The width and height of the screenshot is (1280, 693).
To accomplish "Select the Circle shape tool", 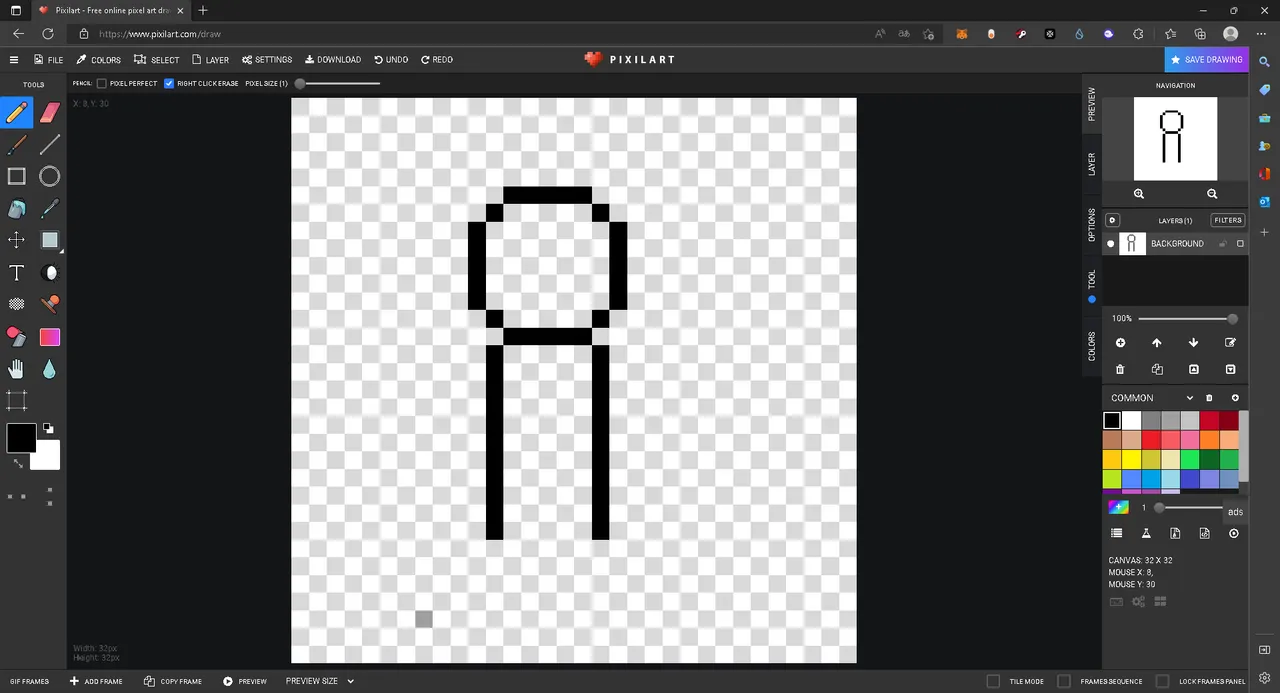I will point(50,177).
